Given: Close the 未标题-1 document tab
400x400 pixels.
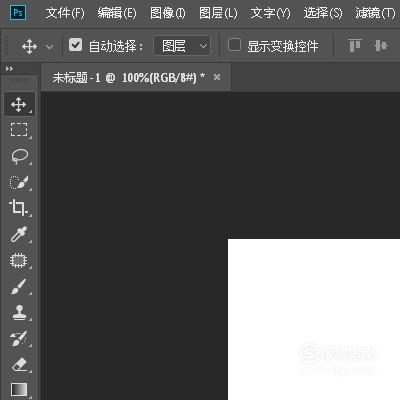Looking at the screenshot, I should coord(217,77).
